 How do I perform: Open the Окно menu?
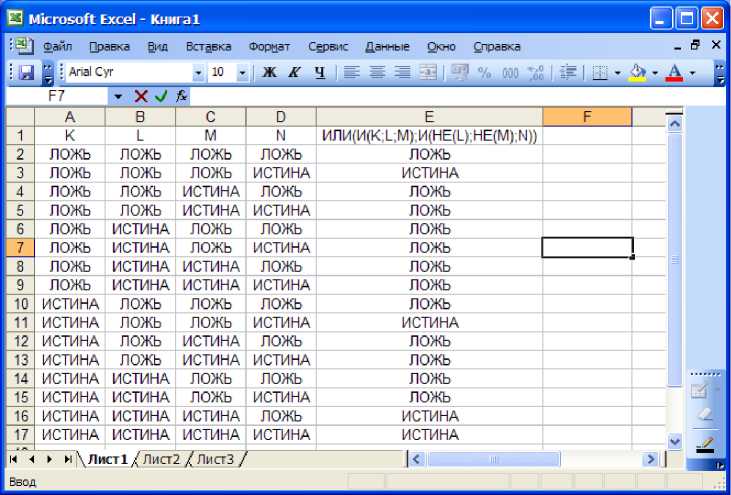tap(441, 47)
